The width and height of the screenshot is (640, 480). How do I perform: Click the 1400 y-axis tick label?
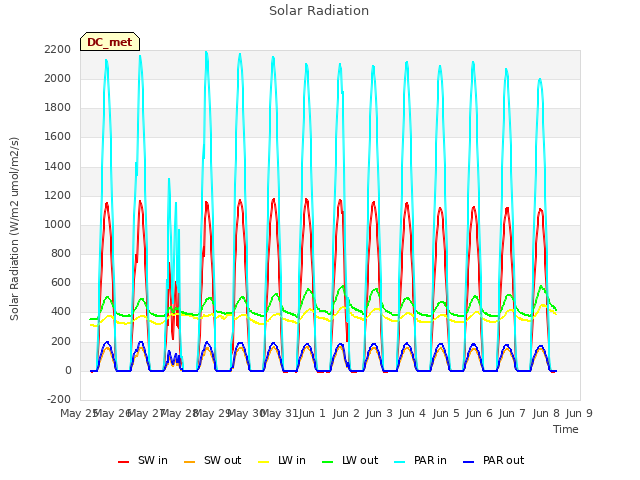[58, 167]
